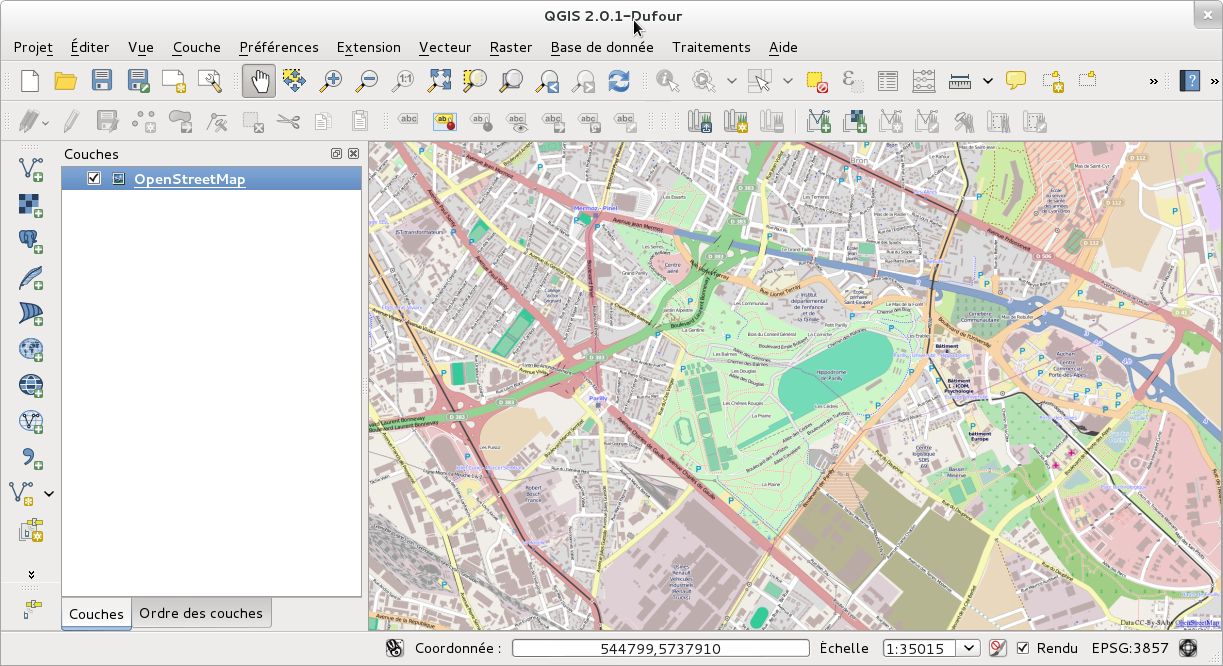Select the Measure line ruler tool
Image resolution: width=1223 pixels, height=666 pixels.
(x=960, y=81)
